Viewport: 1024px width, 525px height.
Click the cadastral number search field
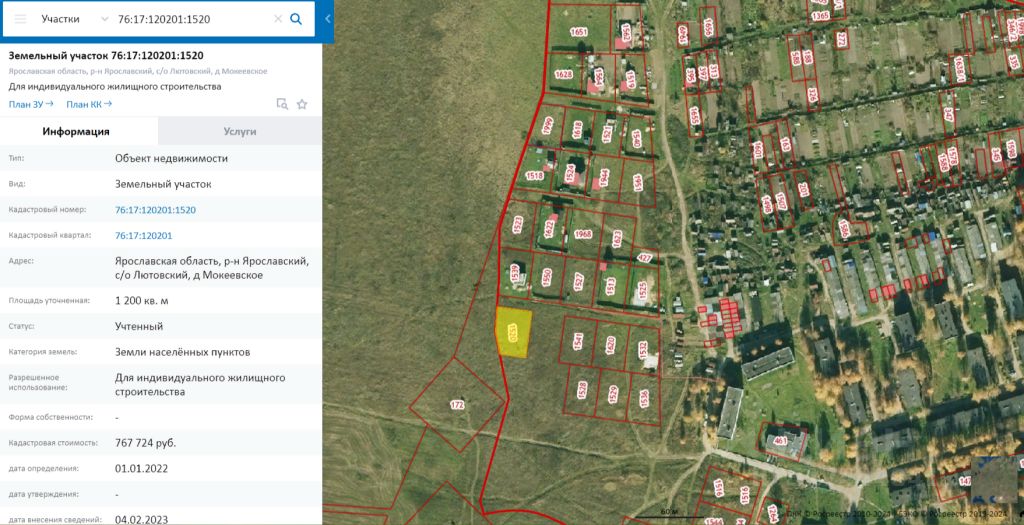[x=193, y=19]
